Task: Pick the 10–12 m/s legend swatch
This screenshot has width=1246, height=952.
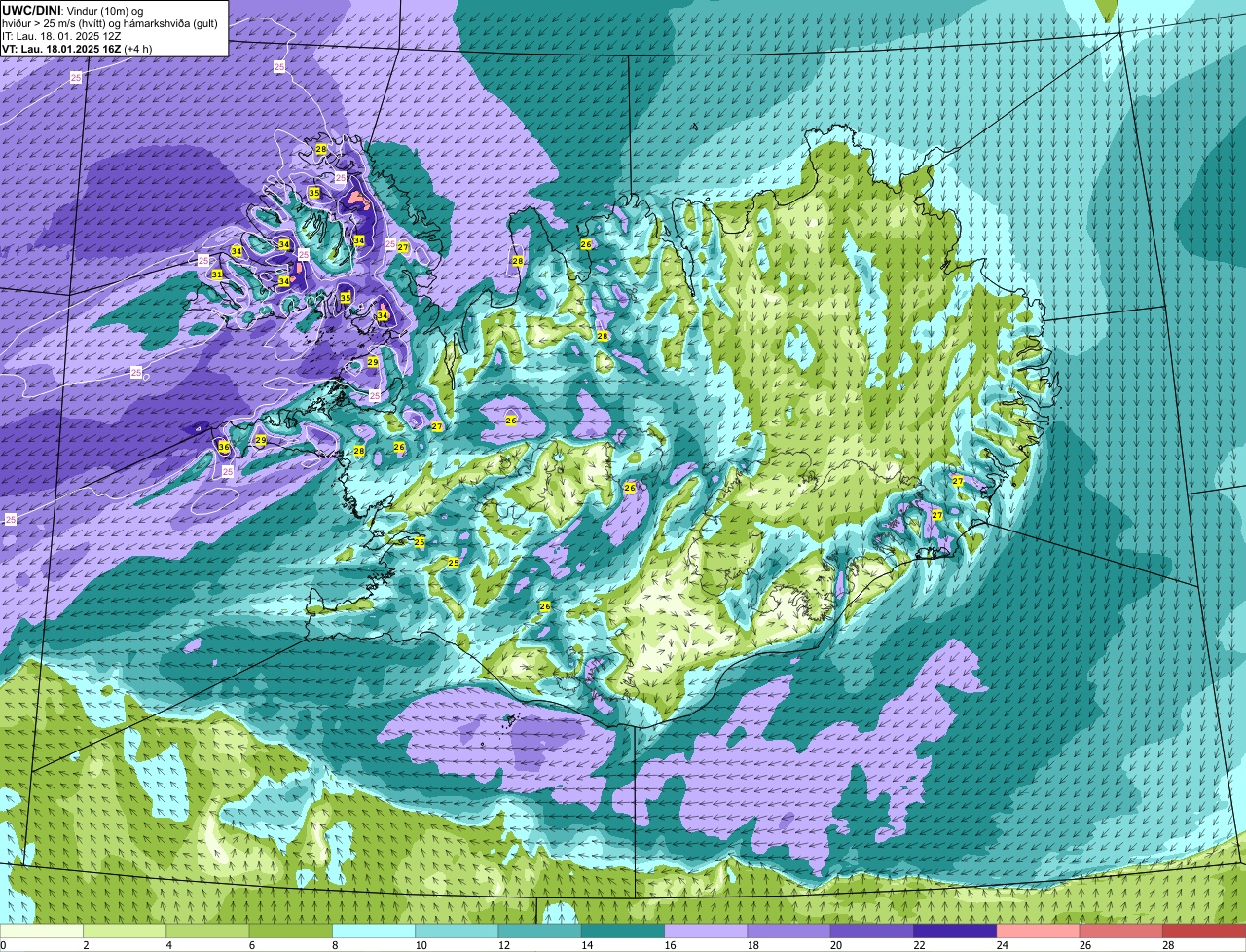Action: coord(457,931)
